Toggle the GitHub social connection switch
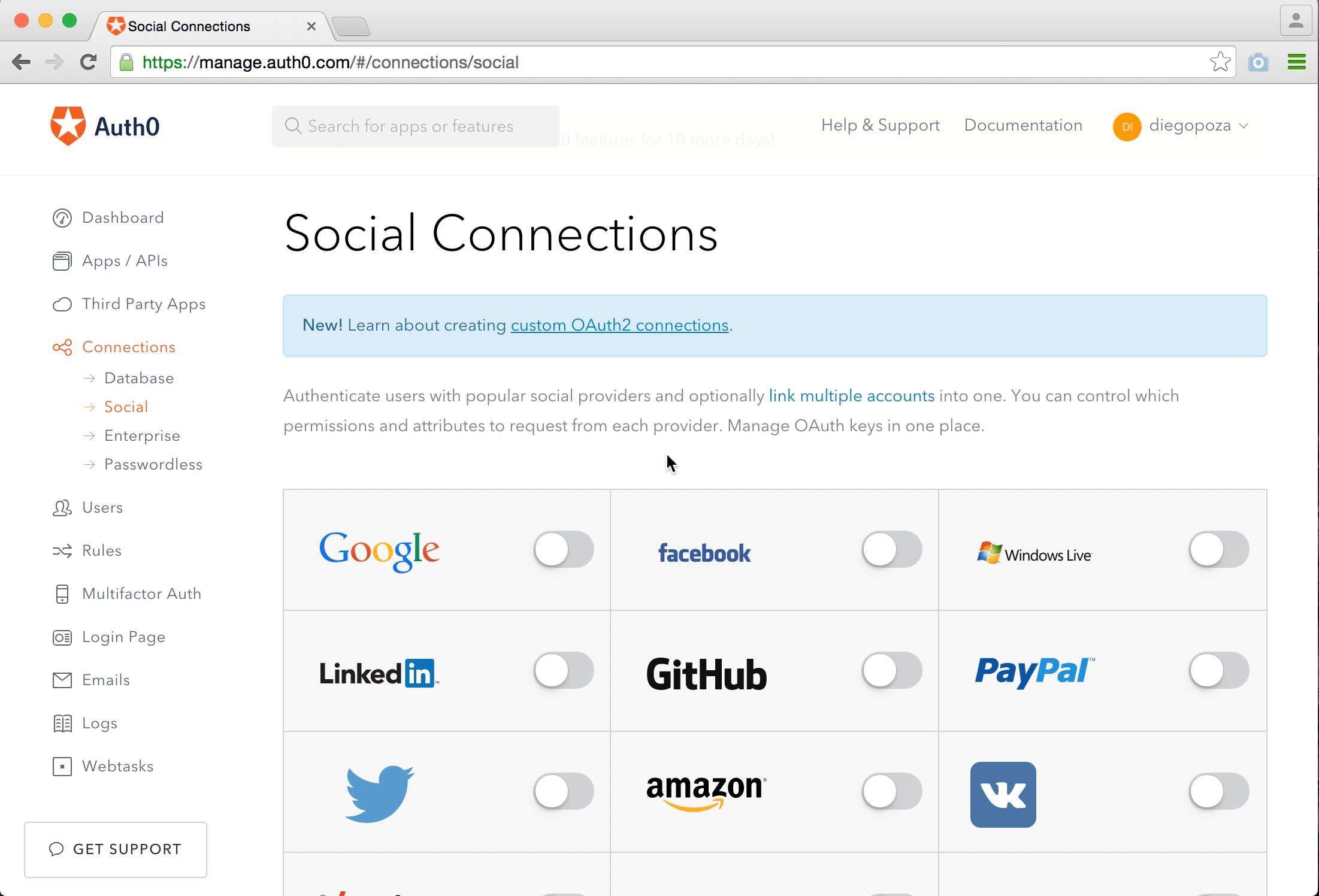The height and width of the screenshot is (896, 1319). pyautogui.click(x=890, y=670)
